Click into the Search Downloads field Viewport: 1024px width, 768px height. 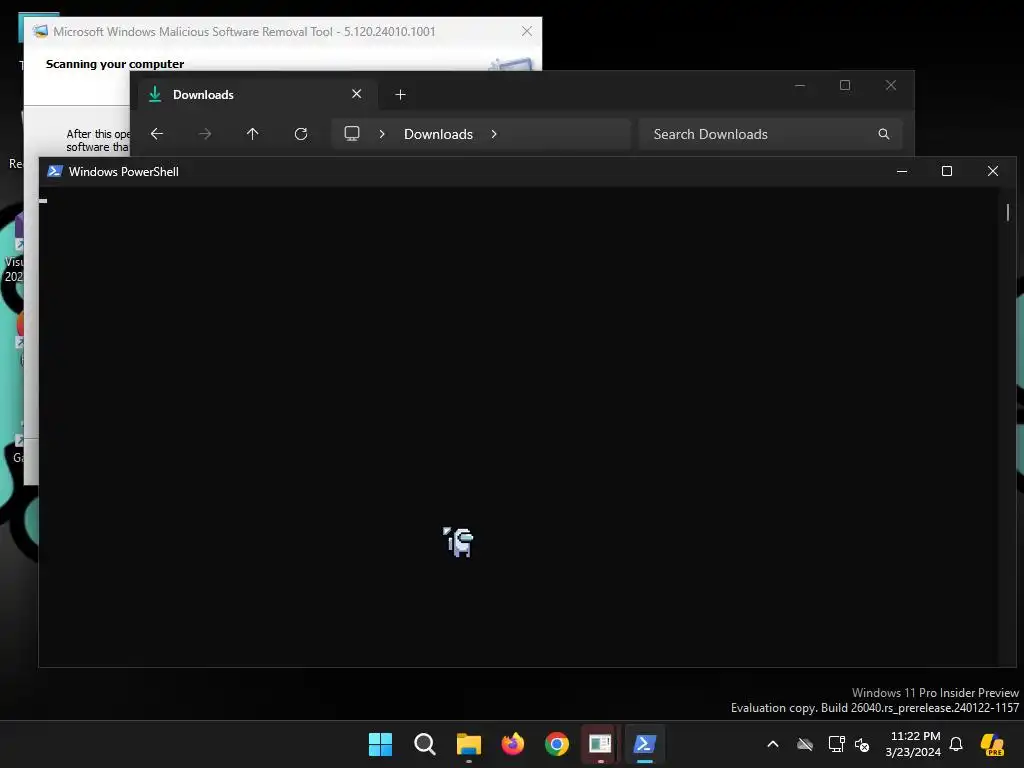[771, 134]
